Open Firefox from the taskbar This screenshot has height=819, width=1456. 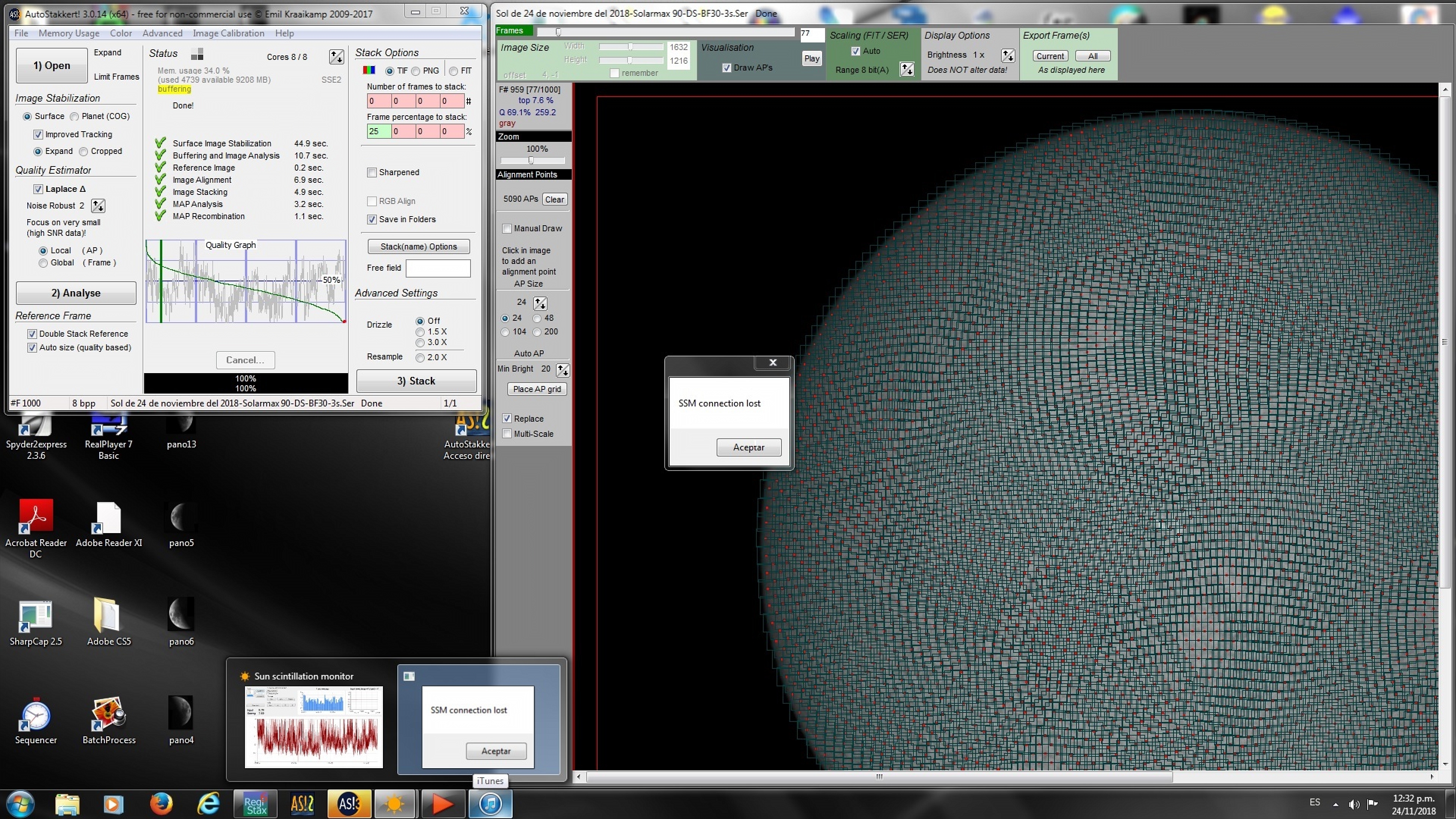161,804
